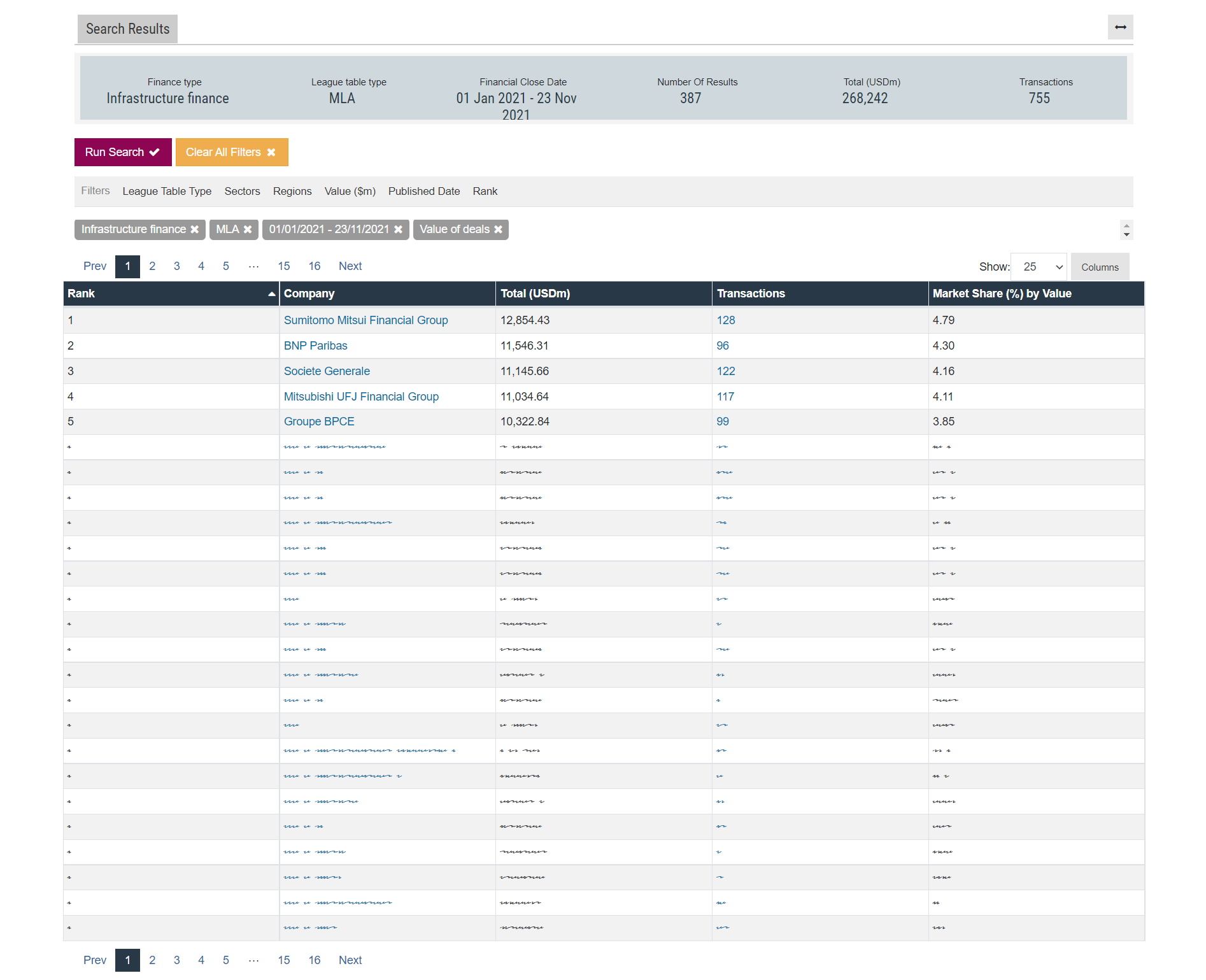Click Clear All Filters button
The height and width of the screenshot is (980, 1206).
coord(232,152)
